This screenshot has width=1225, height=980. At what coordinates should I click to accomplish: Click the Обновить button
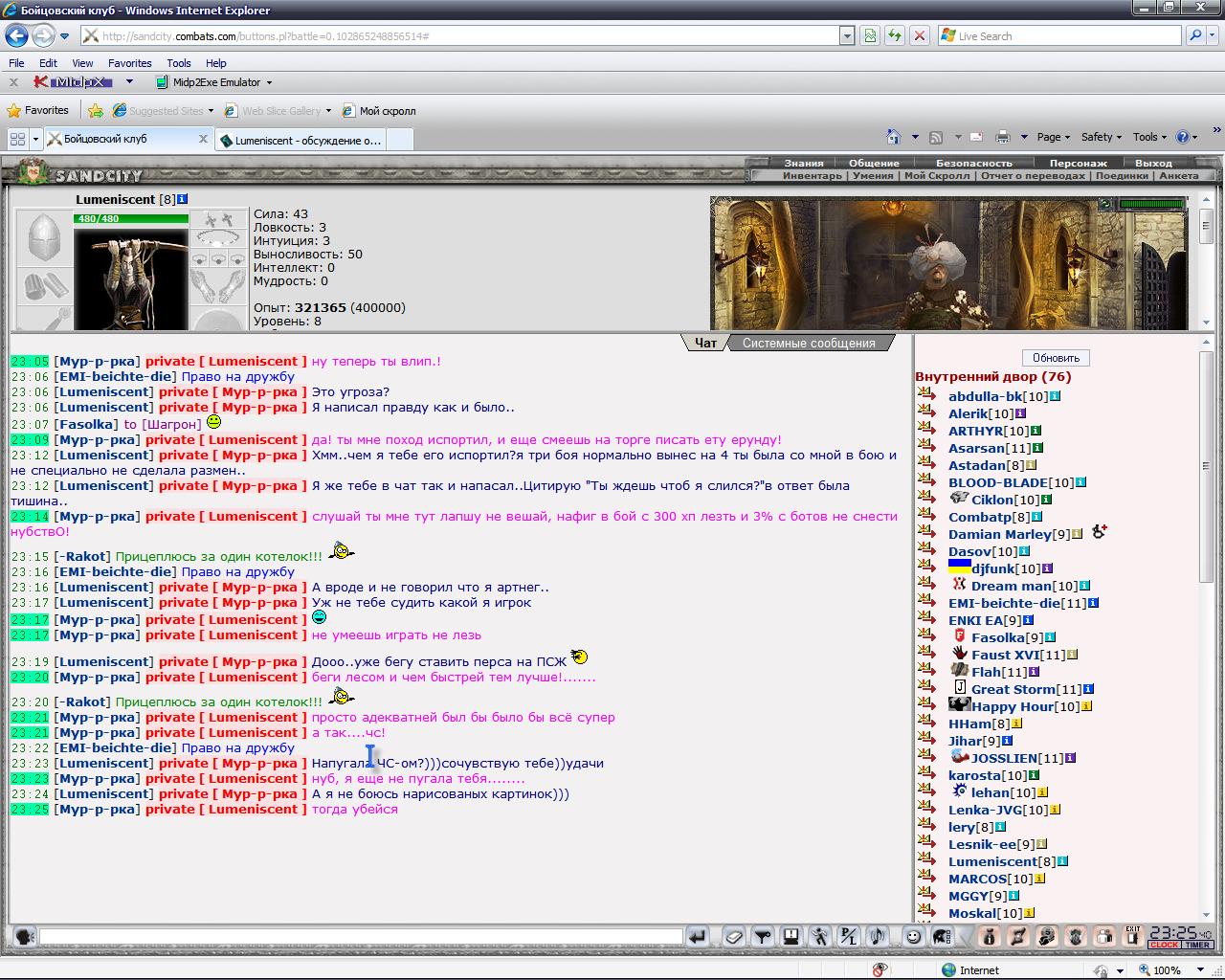(1056, 358)
